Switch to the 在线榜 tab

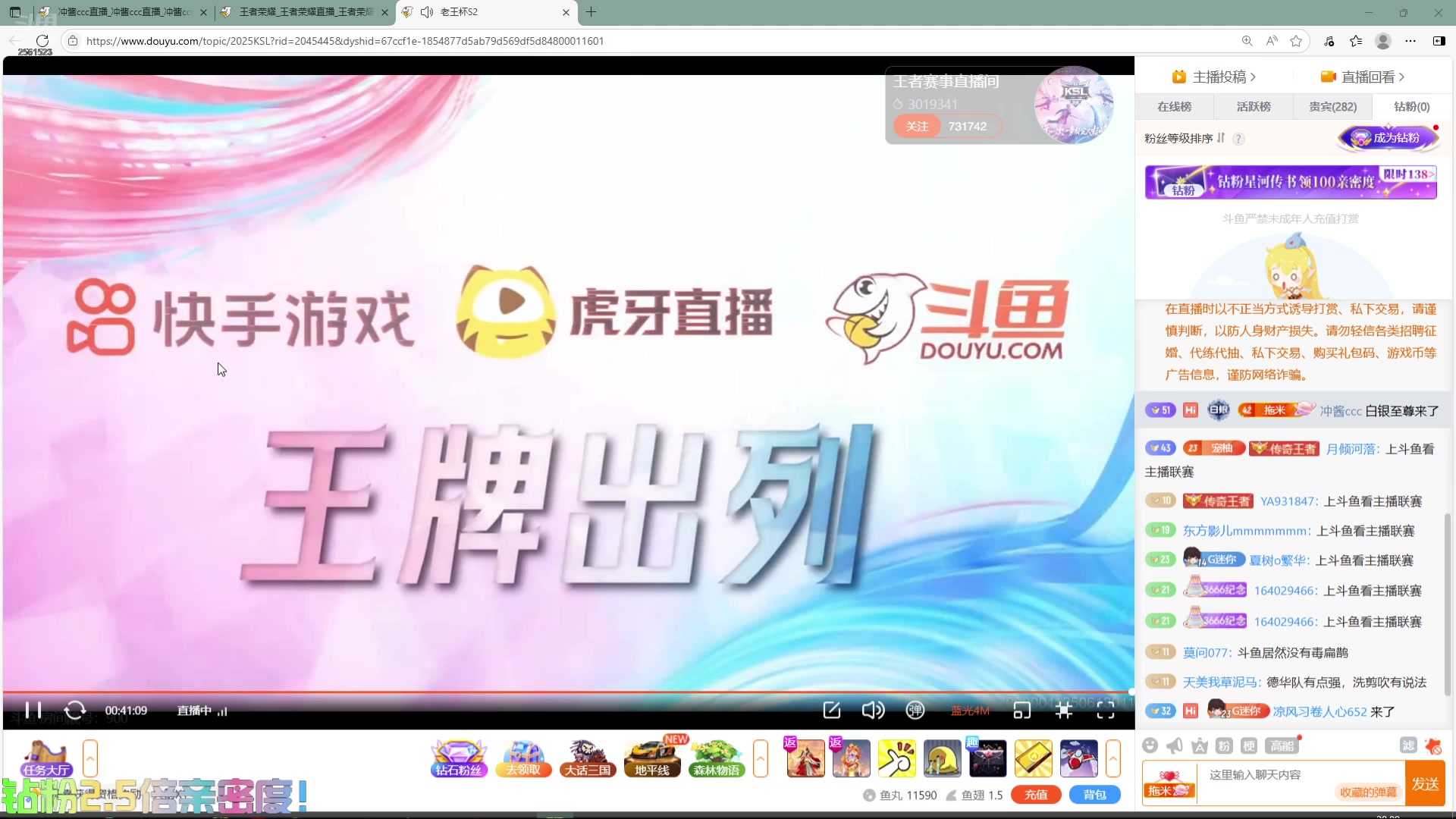pos(1174,107)
